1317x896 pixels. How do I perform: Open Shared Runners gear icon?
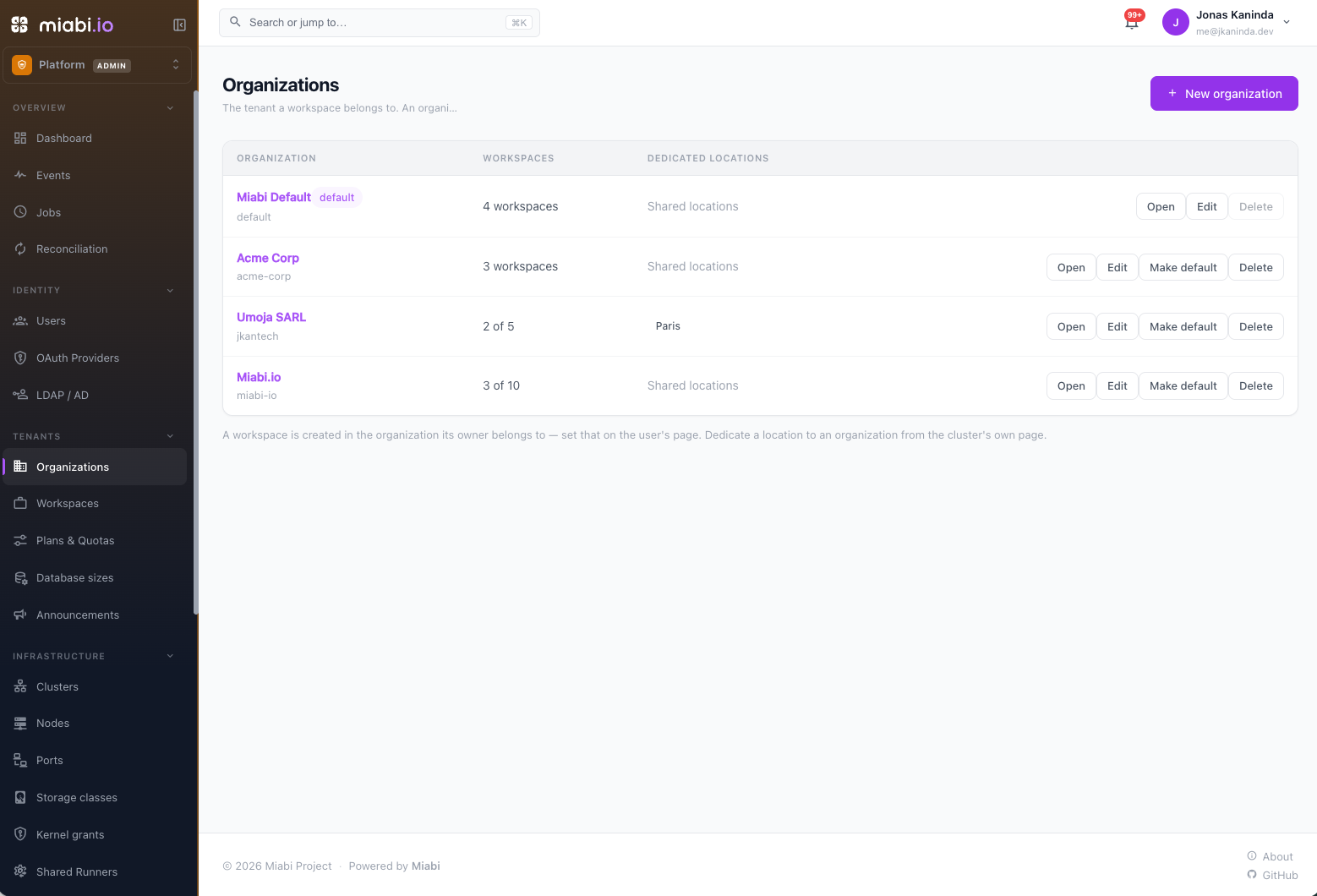(x=20, y=871)
